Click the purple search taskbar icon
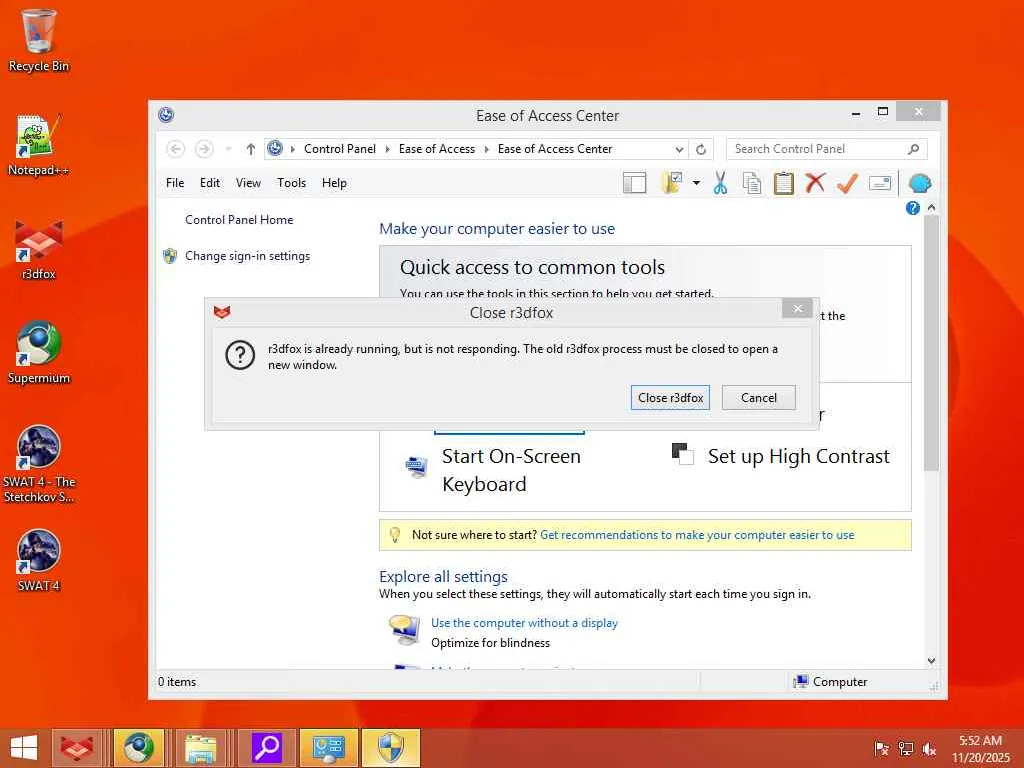This screenshot has height=768, width=1024. click(x=266, y=748)
